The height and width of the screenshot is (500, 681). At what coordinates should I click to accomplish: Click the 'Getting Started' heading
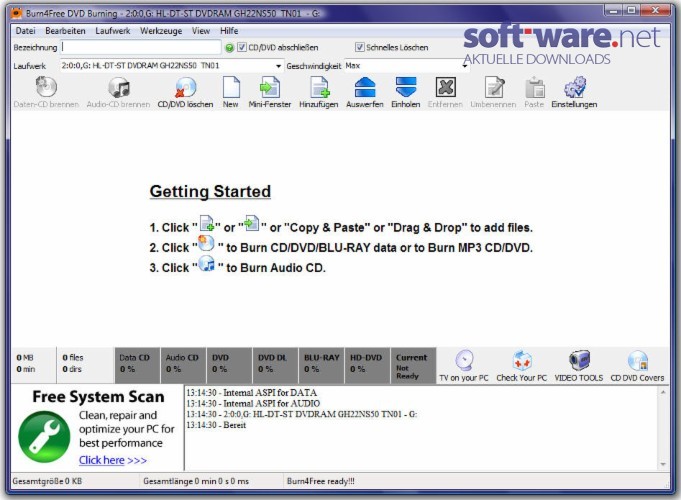coord(210,192)
